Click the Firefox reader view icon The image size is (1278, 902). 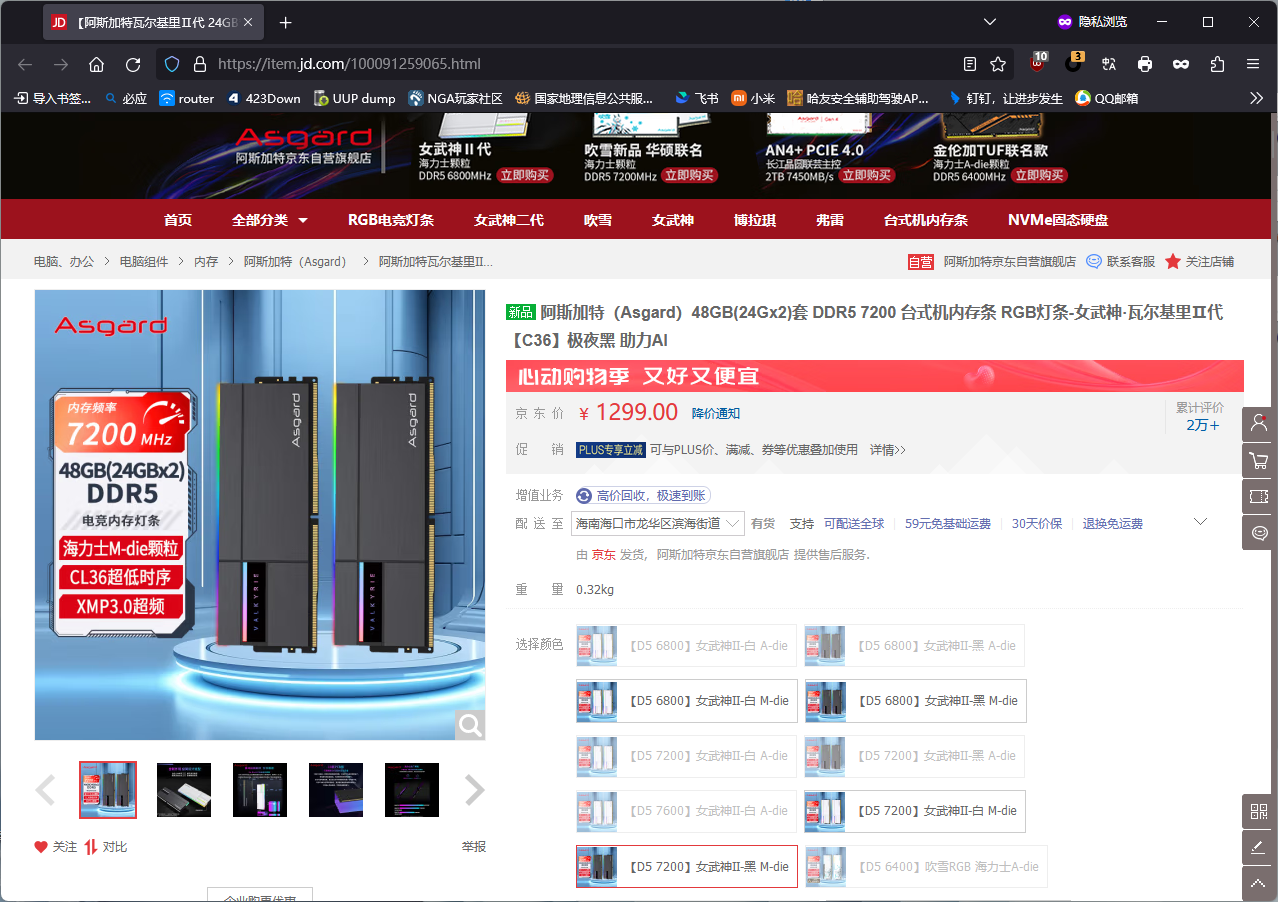coord(969,64)
